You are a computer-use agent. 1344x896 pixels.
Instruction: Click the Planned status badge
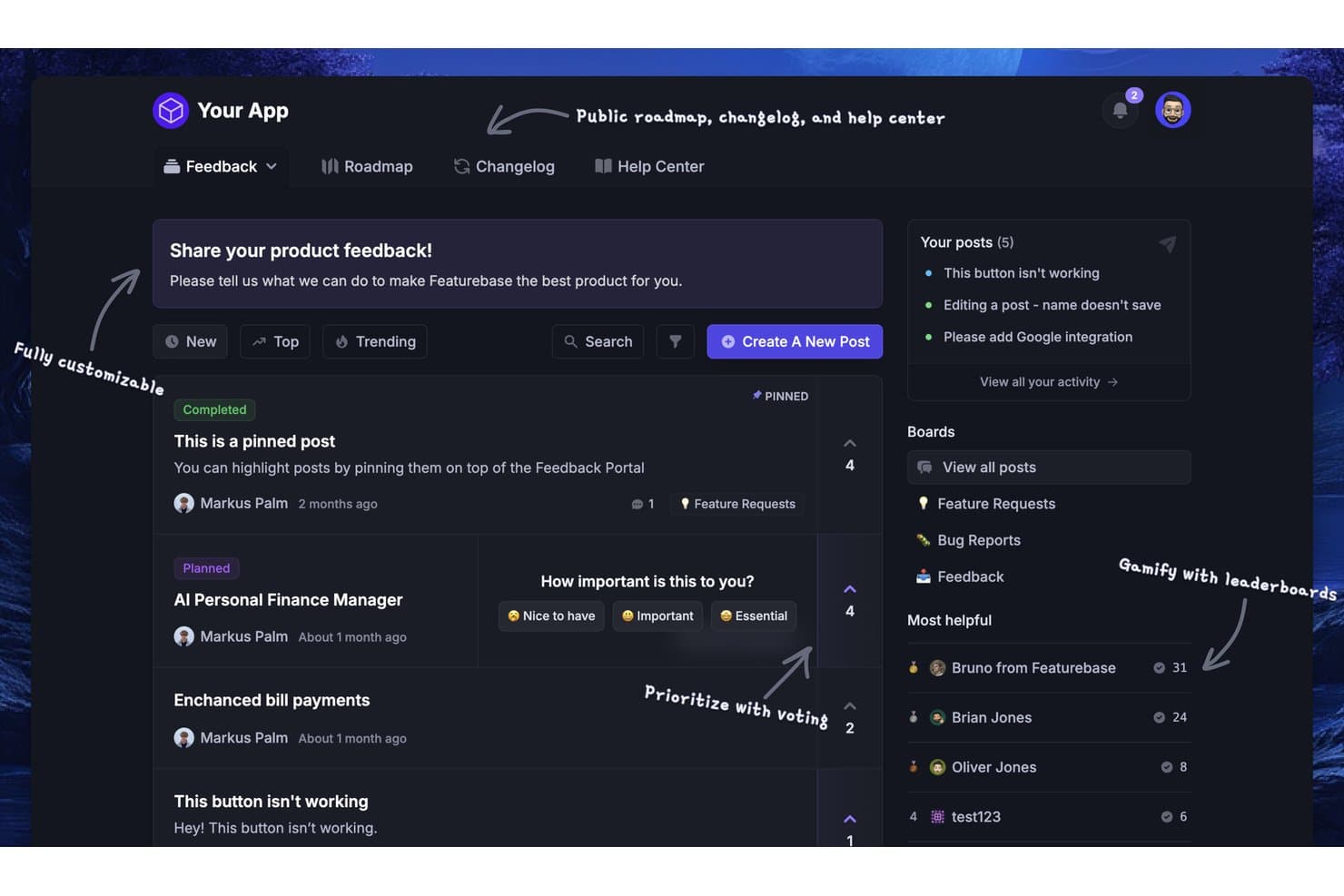pyautogui.click(x=206, y=568)
